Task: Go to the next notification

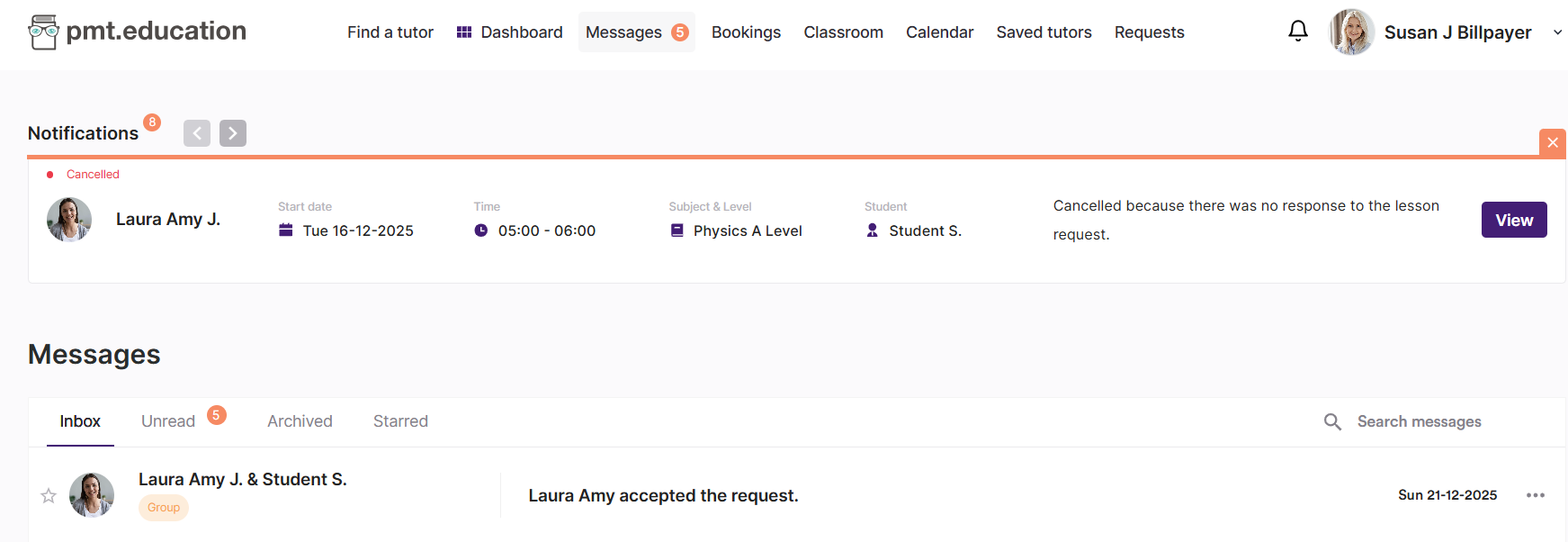Action: click(233, 133)
